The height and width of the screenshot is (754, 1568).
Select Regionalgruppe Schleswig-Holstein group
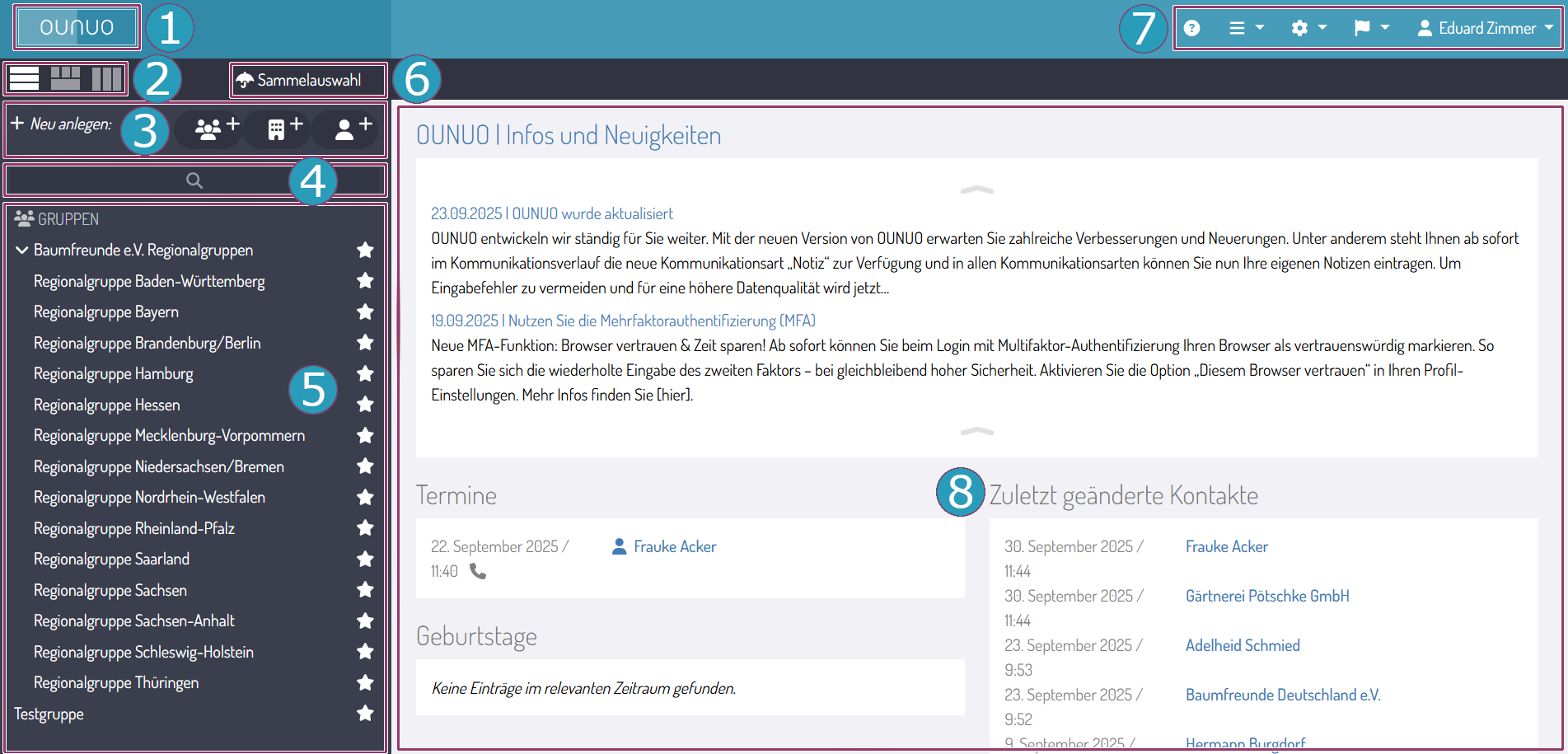[x=144, y=652]
